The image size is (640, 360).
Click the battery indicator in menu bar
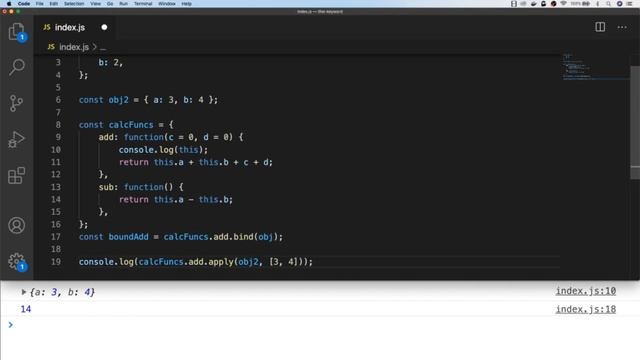(586, 4)
